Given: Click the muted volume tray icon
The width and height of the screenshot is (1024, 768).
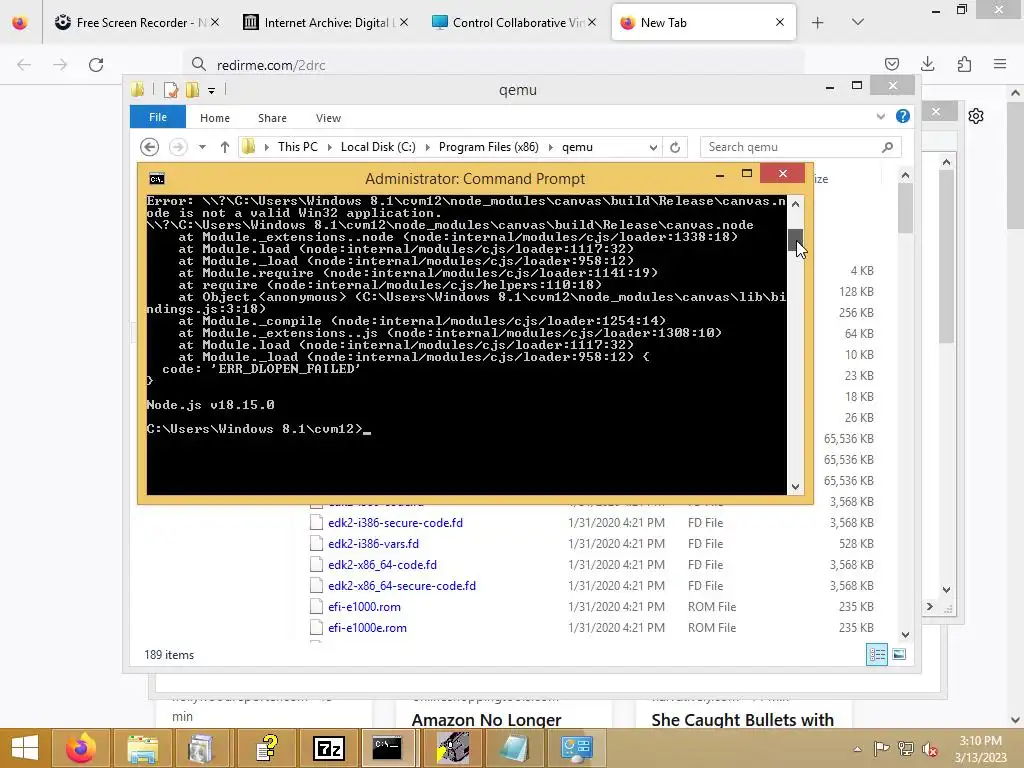Looking at the screenshot, I should coord(929,749).
